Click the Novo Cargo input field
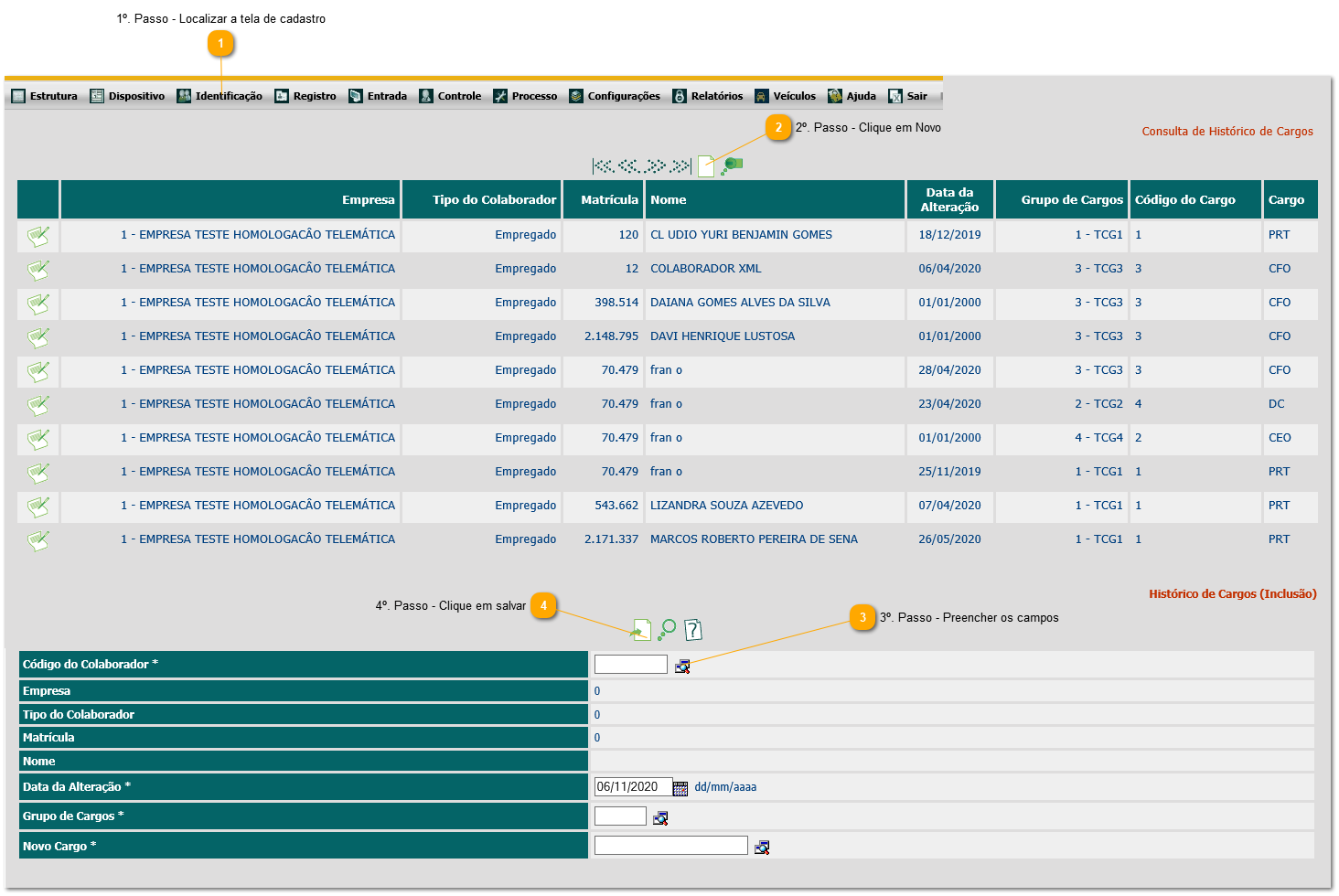Screen dimensions: 1339x896 tap(671, 846)
